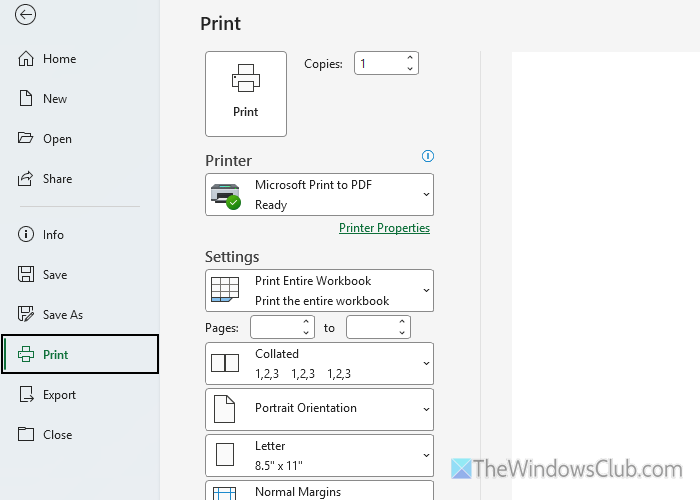Open the Printer Properties link

(x=384, y=228)
